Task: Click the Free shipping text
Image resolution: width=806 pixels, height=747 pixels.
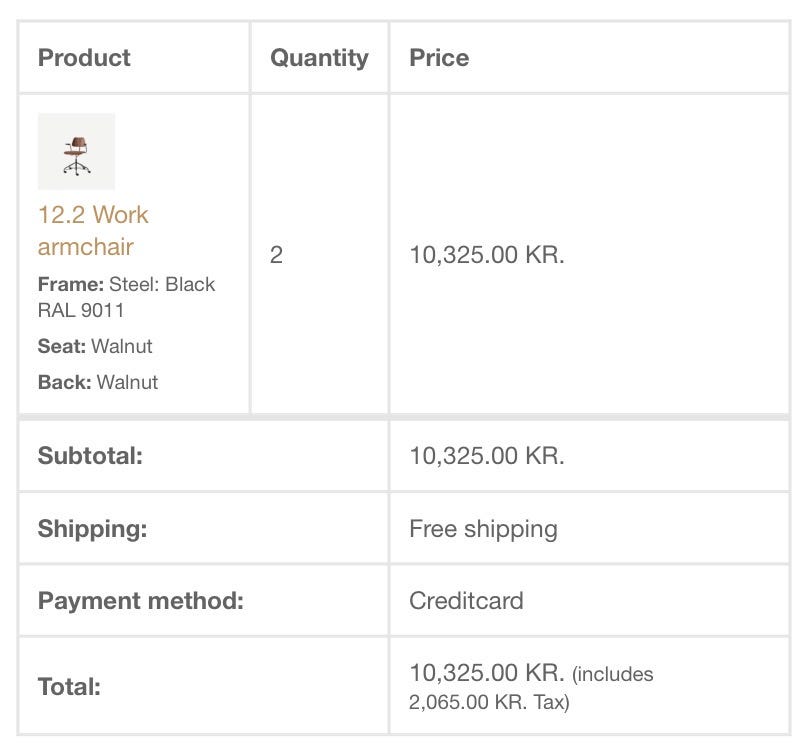Action: pos(483,529)
